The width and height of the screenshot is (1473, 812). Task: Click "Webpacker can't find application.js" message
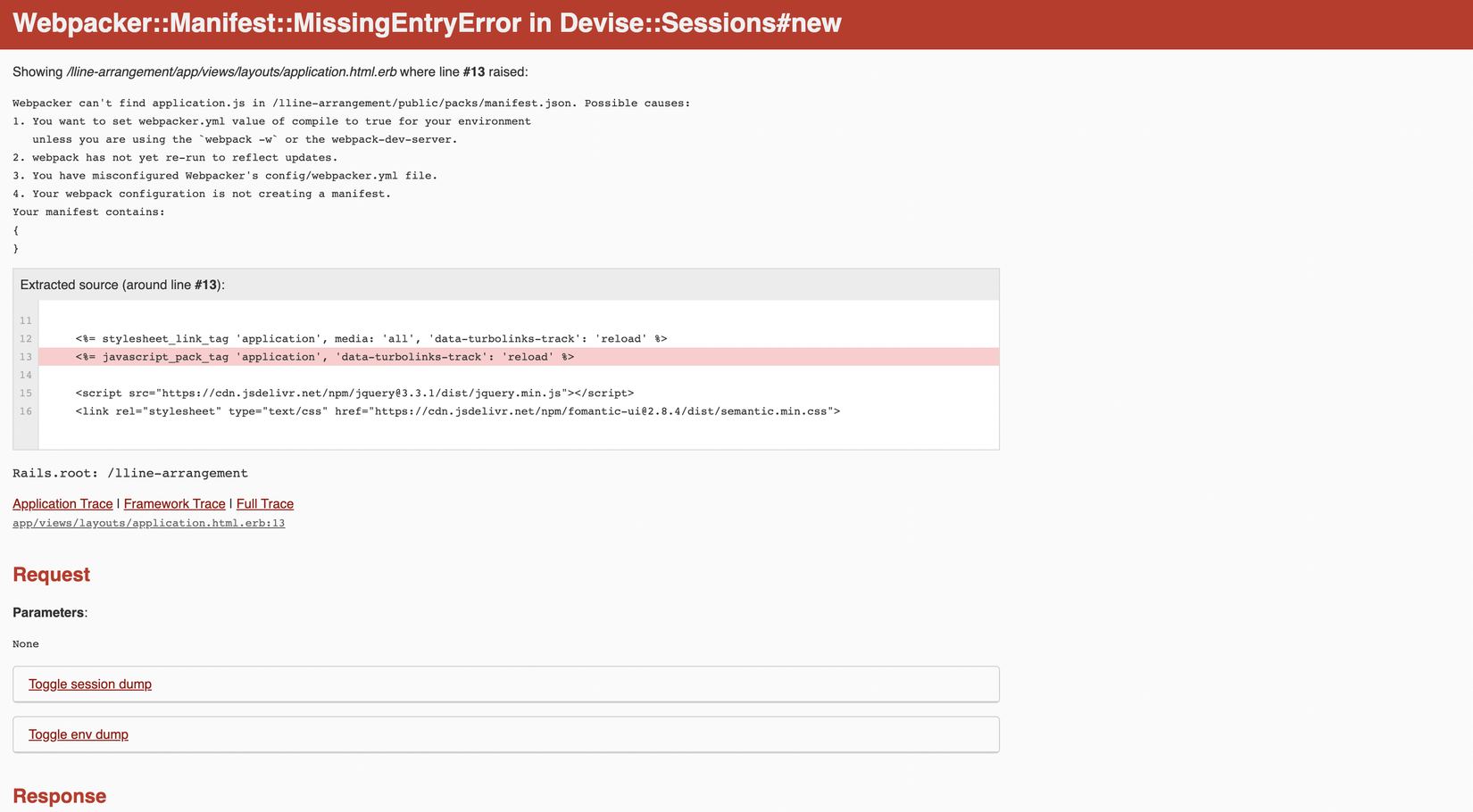click(x=352, y=104)
